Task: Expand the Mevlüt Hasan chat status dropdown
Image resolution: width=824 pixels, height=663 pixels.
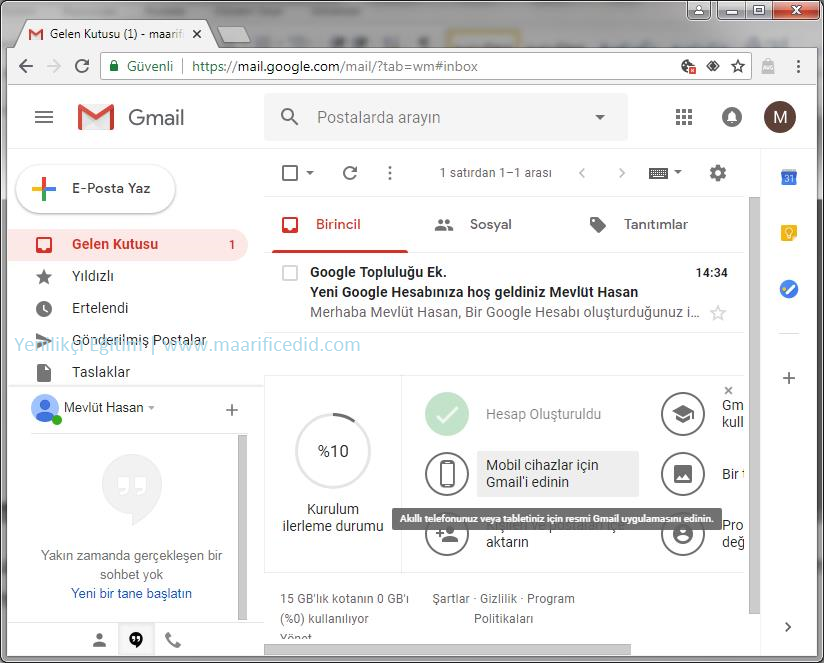Action: (151, 408)
